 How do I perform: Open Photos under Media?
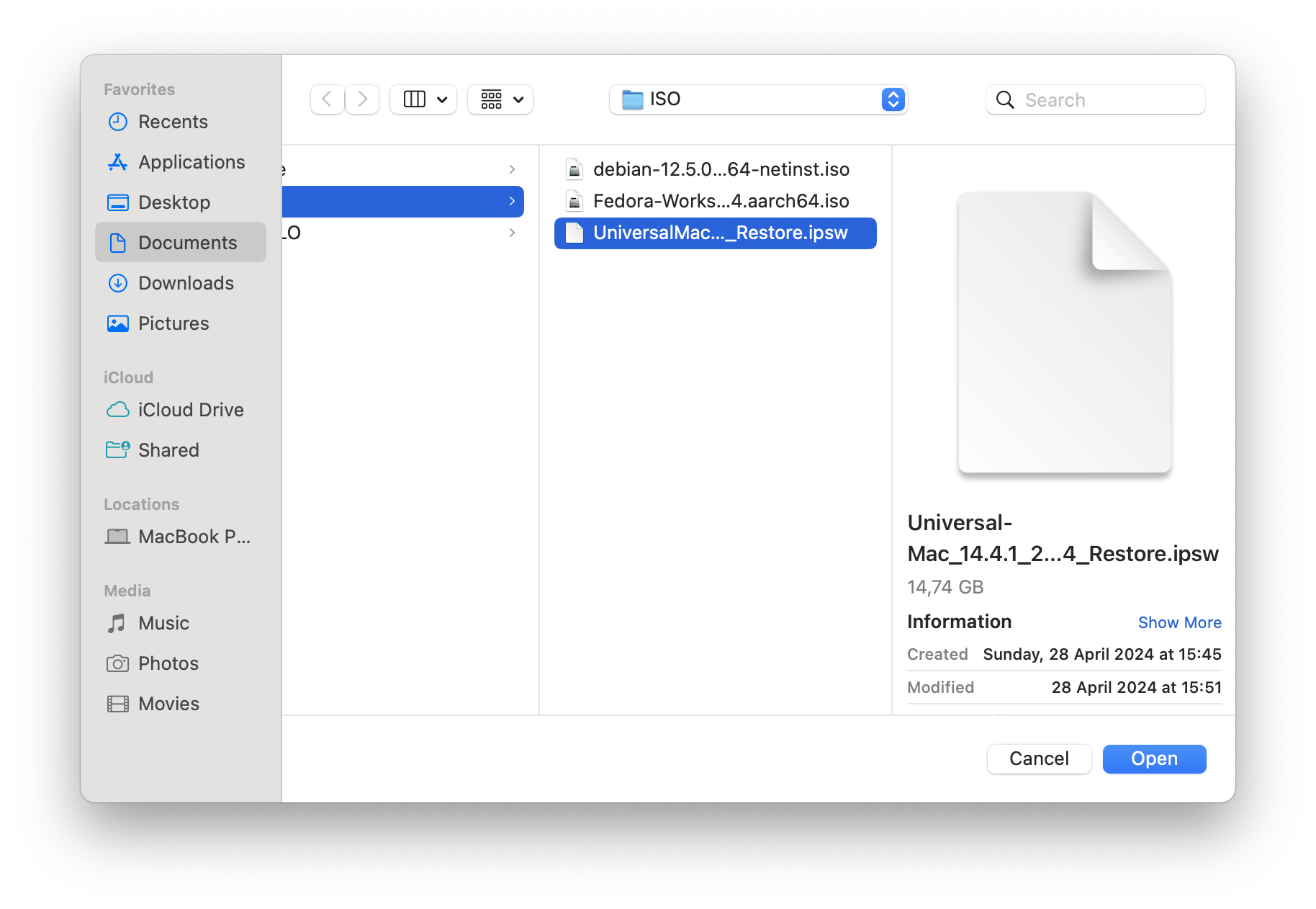pos(180,663)
